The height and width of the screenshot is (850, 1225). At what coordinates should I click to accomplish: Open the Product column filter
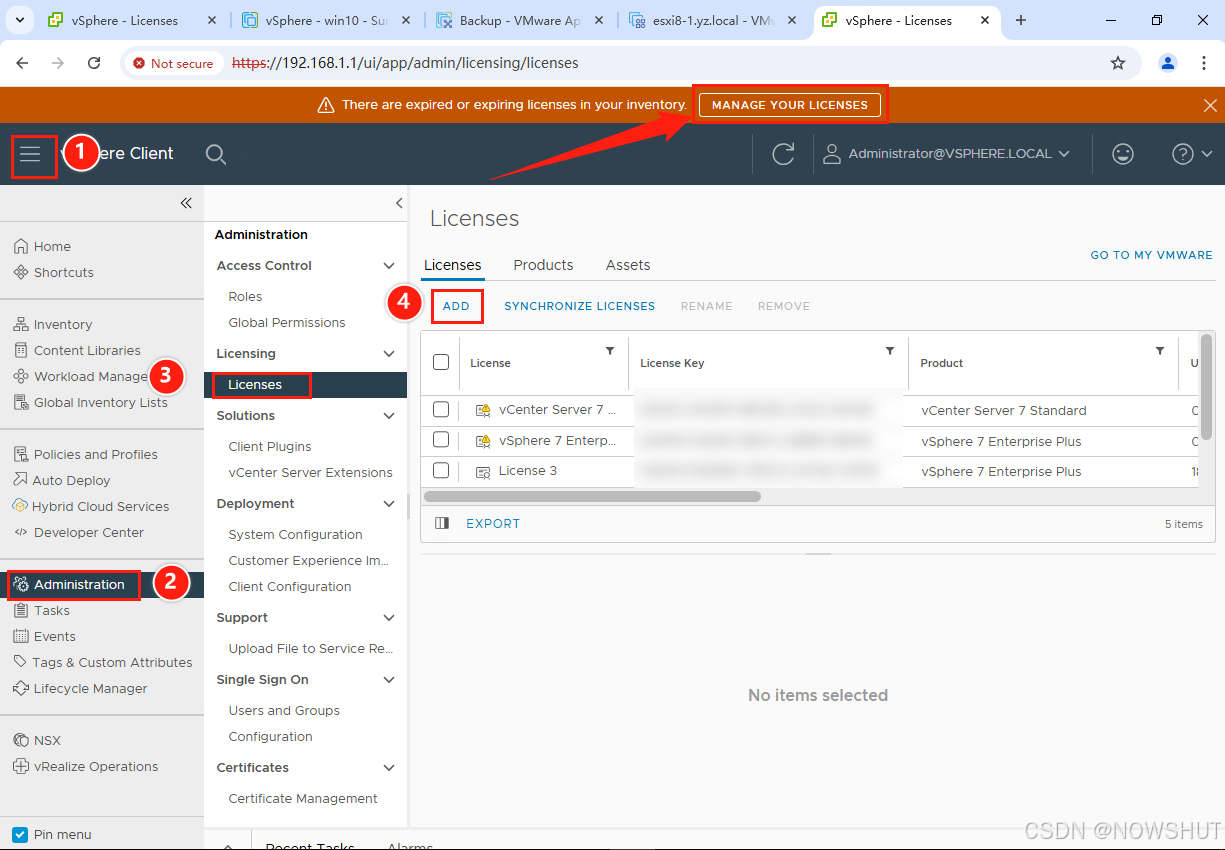tap(1160, 351)
